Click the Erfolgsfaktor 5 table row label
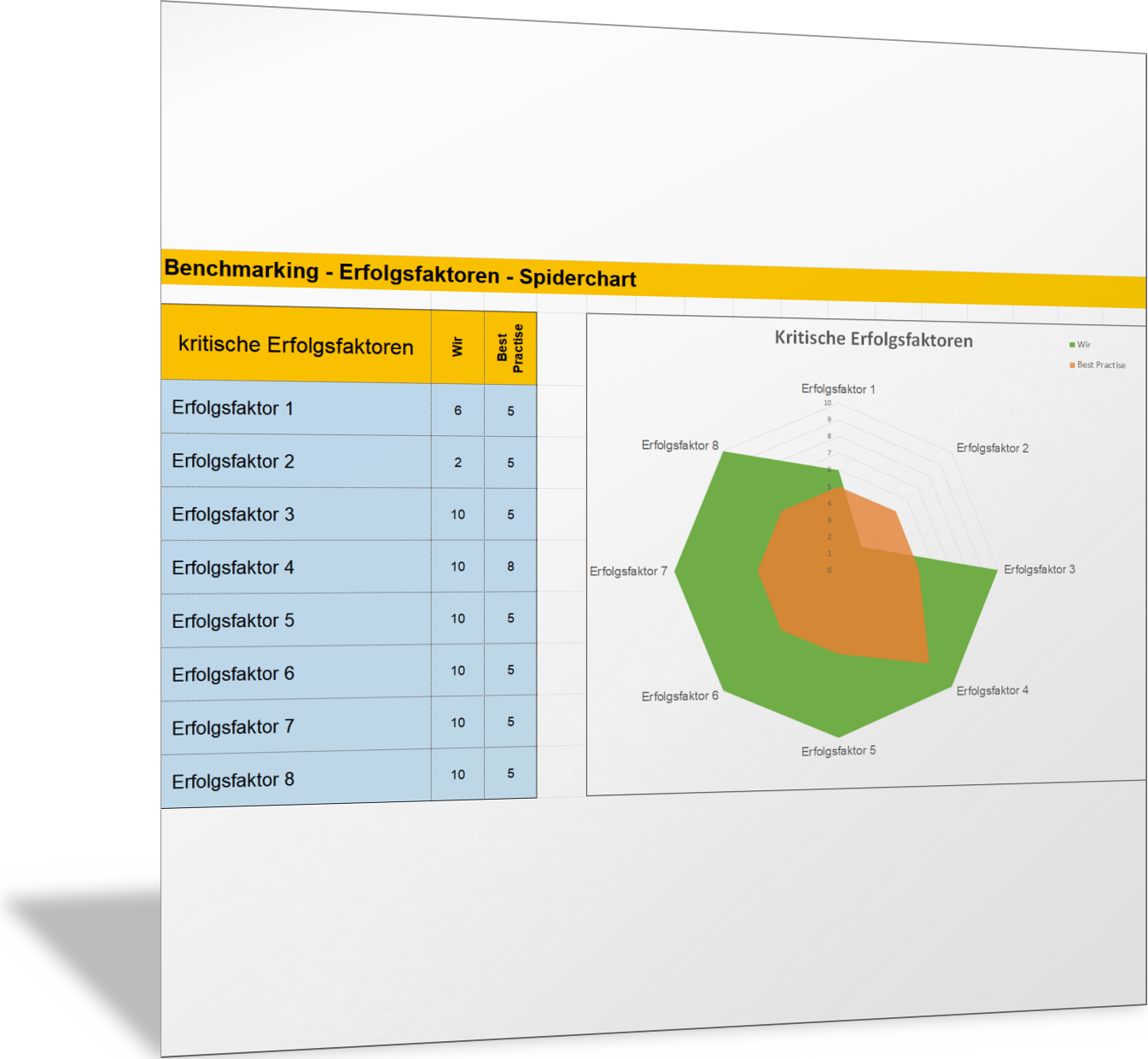Screen dimensions: 1148x1059 [233, 621]
